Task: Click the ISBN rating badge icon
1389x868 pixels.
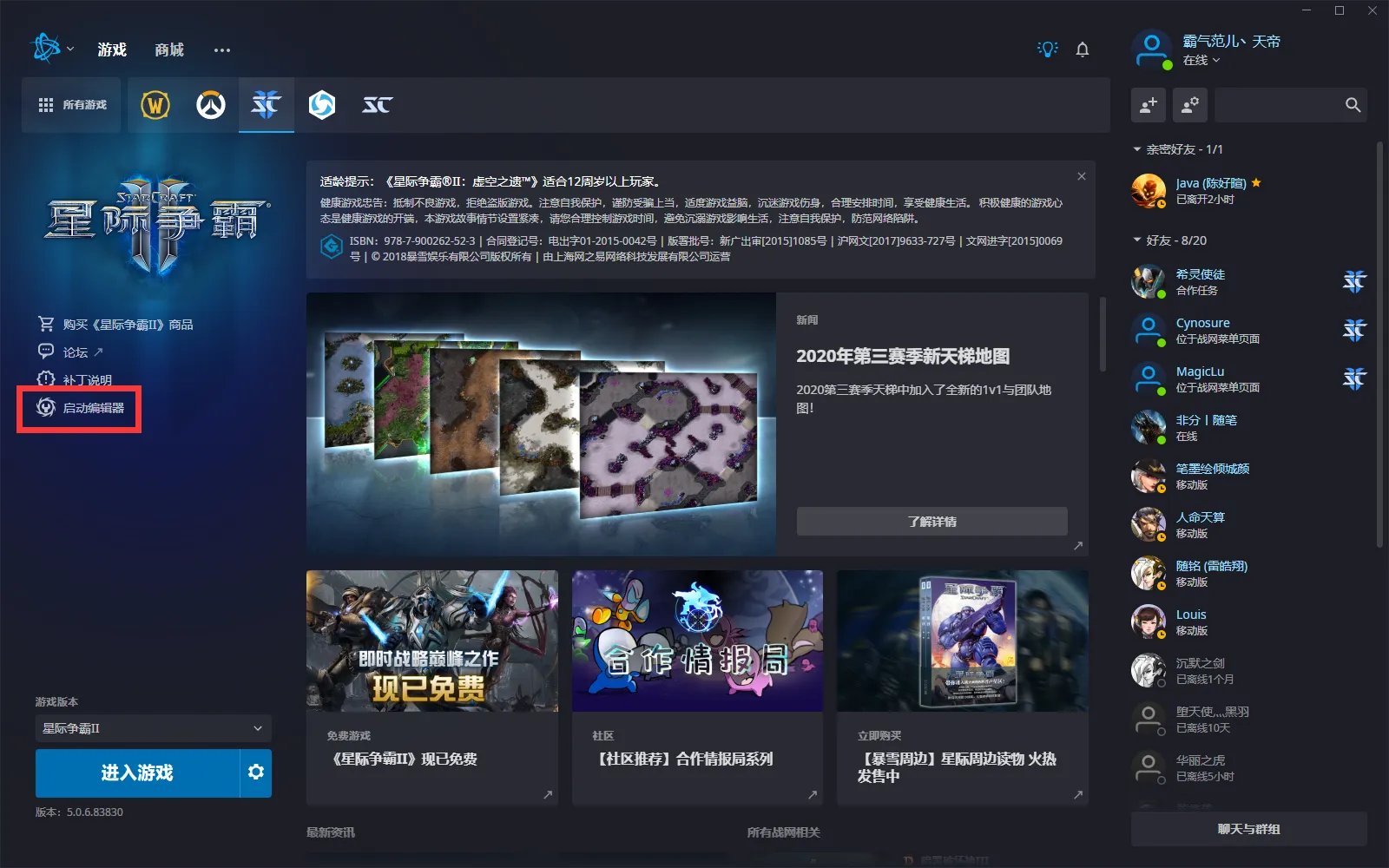Action: [332, 247]
